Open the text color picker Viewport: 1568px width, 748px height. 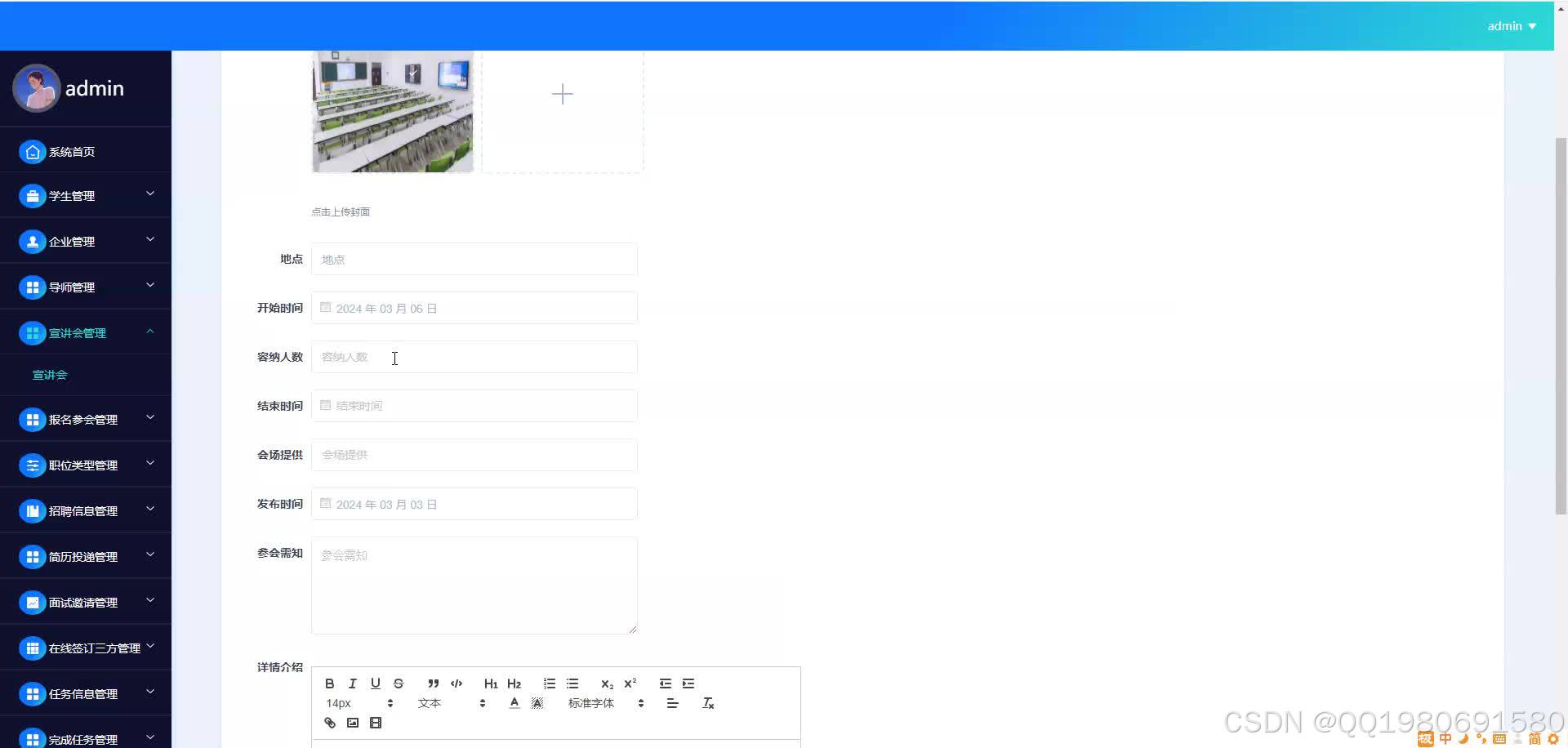(x=514, y=703)
